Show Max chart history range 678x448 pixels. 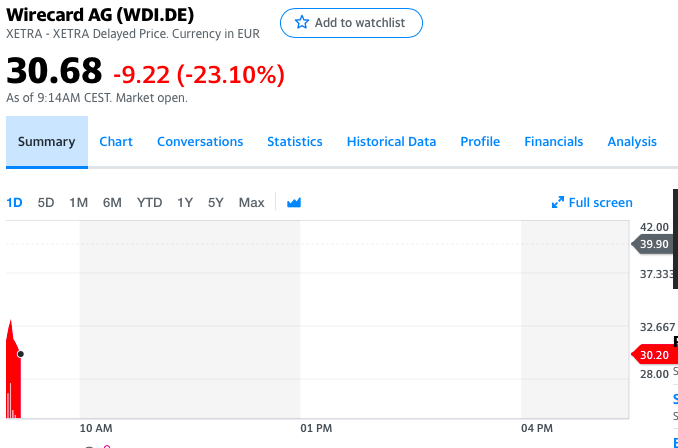(x=252, y=202)
